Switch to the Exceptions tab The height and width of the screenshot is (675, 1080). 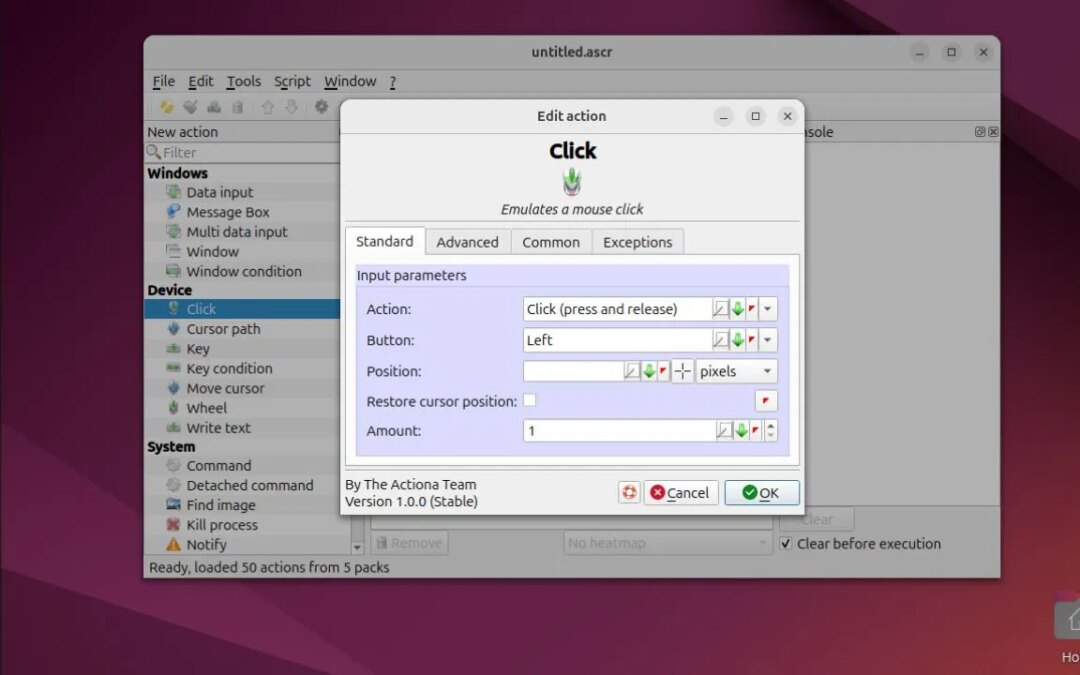pos(637,241)
